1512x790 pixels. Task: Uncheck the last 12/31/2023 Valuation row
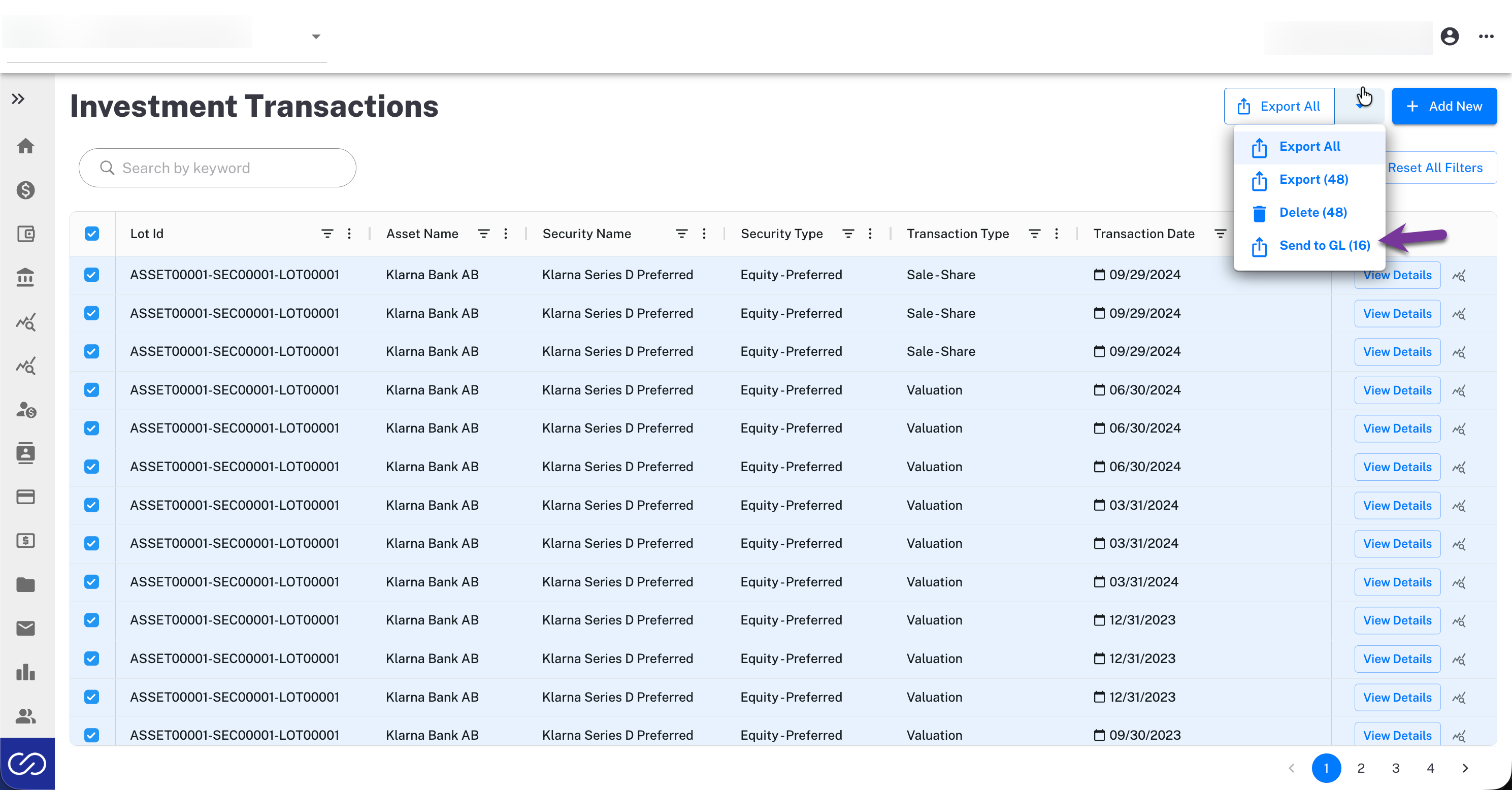pos(91,697)
